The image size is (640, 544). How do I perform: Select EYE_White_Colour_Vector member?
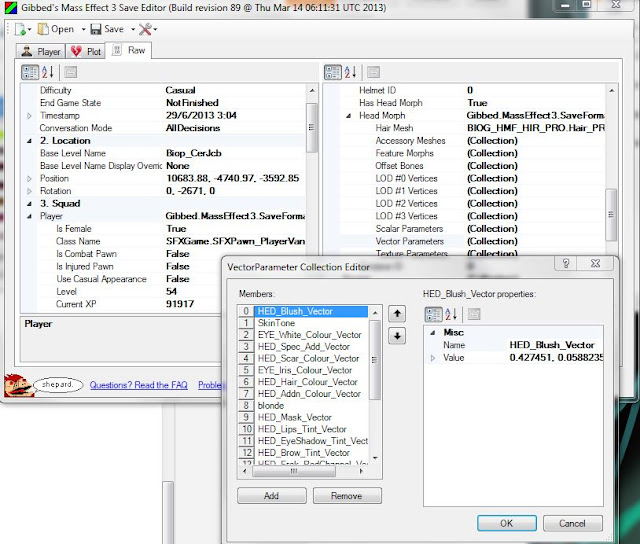pos(310,335)
